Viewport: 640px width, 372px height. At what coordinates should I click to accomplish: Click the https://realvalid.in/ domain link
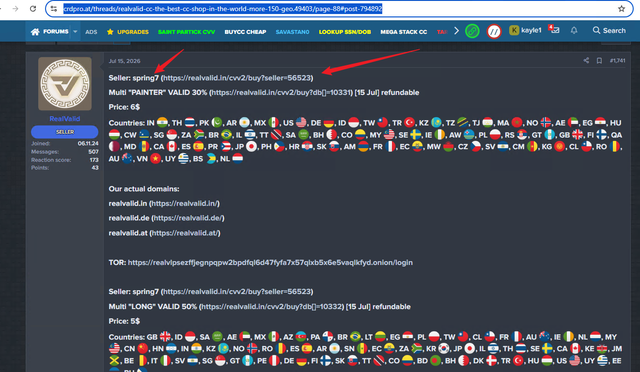[x=184, y=203]
